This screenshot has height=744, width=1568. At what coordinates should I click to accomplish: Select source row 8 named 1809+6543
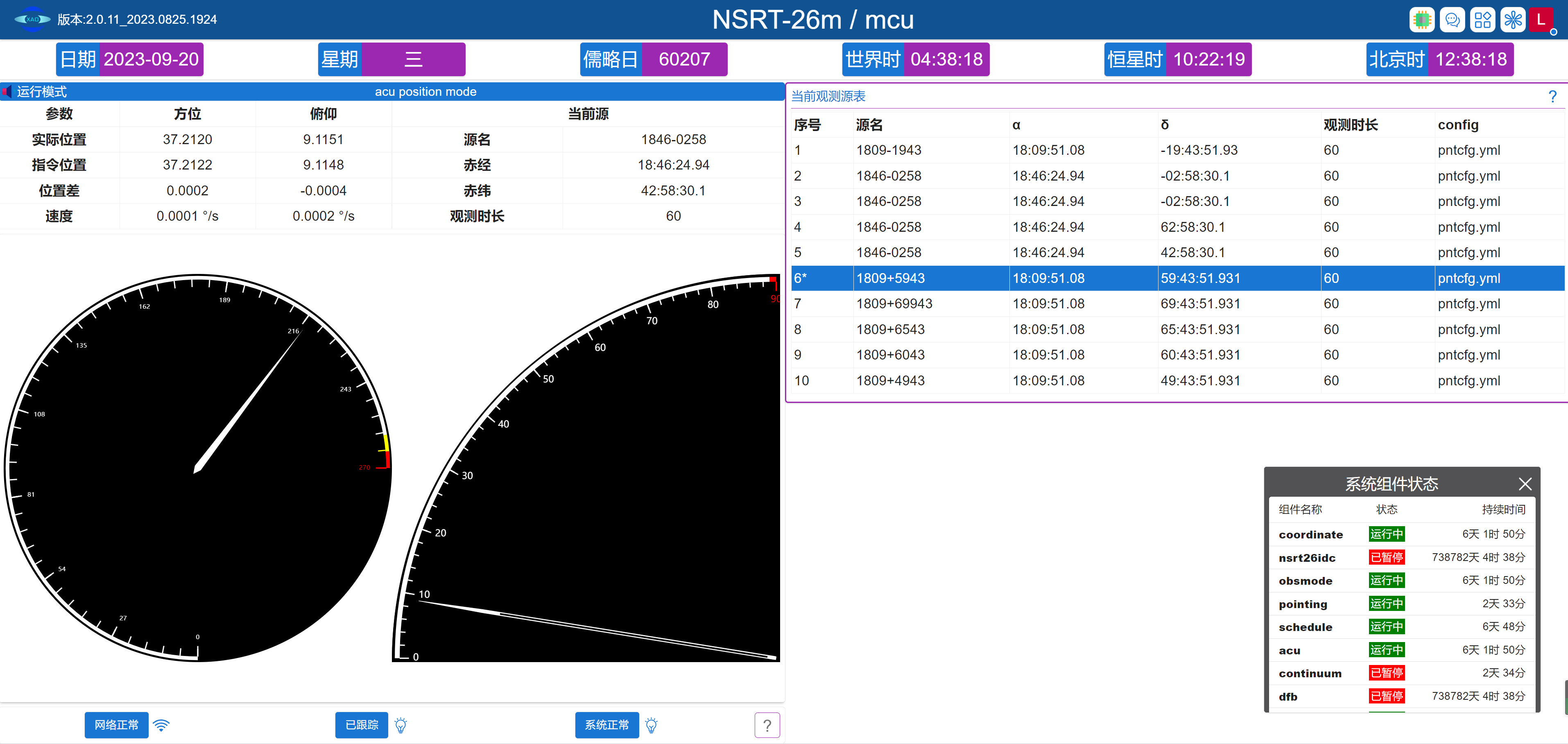1177,329
